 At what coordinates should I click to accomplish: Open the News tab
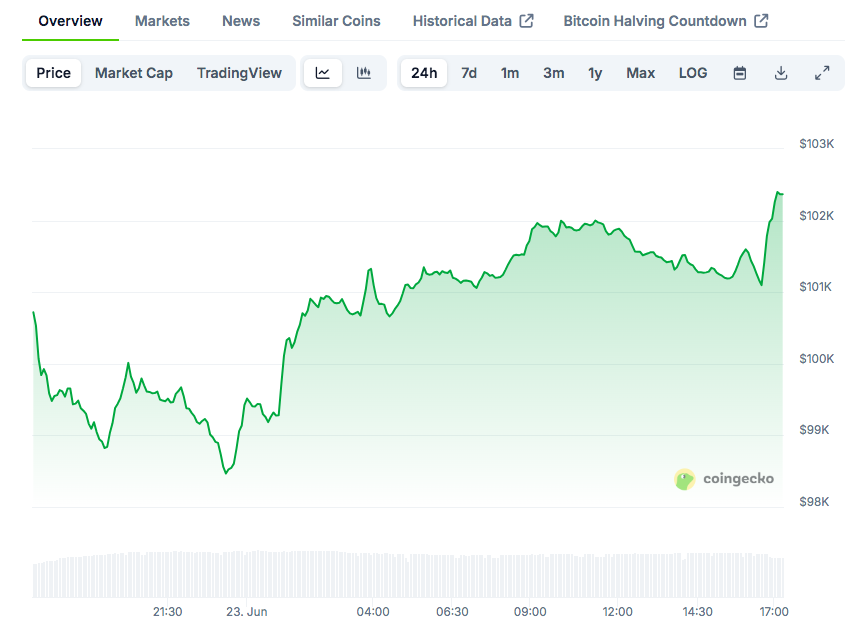(241, 21)
